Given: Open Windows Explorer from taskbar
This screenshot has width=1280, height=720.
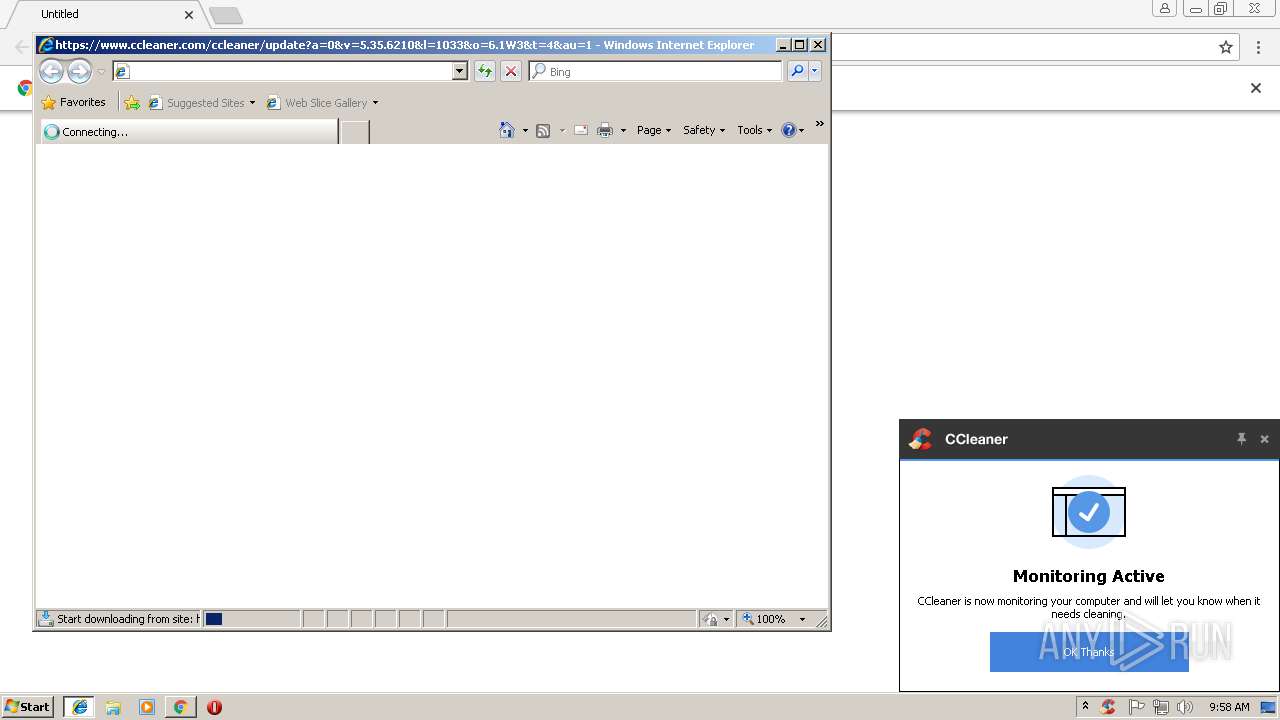Looking at the screenshot, I should [x=113, y=707].
